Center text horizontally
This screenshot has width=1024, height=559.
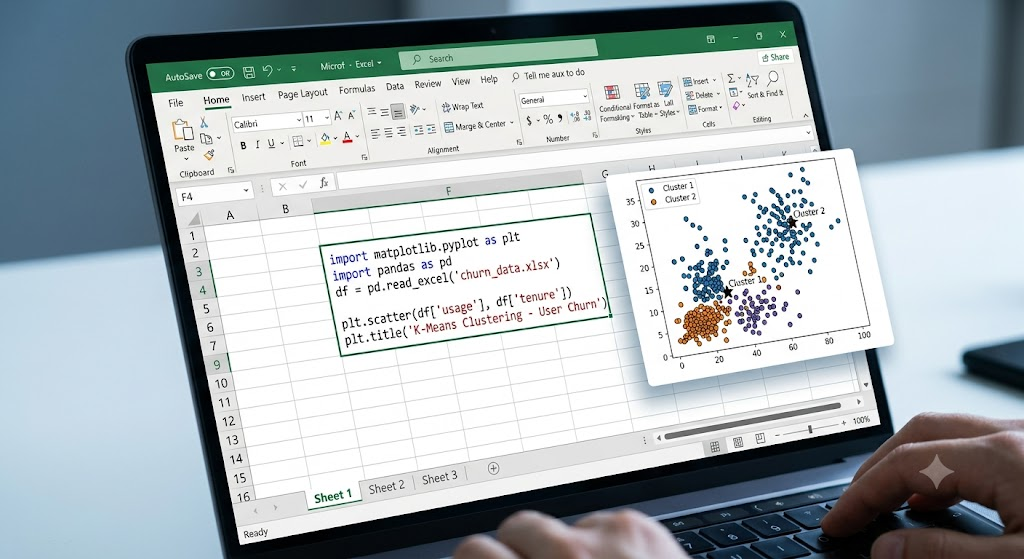388,133
